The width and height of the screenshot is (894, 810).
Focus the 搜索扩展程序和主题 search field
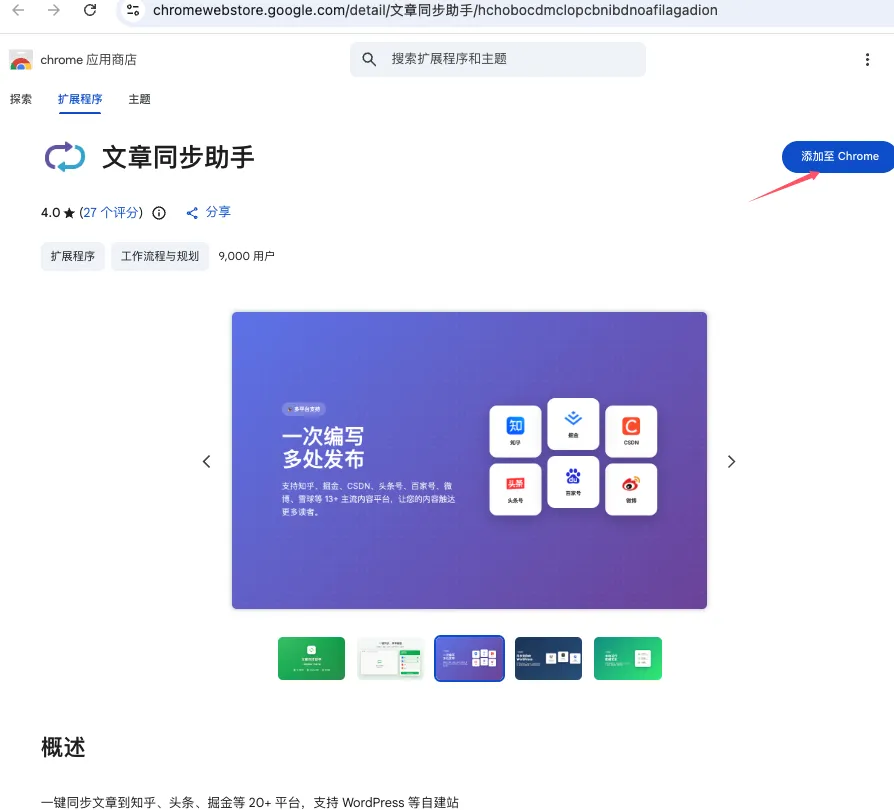point(498,59)
